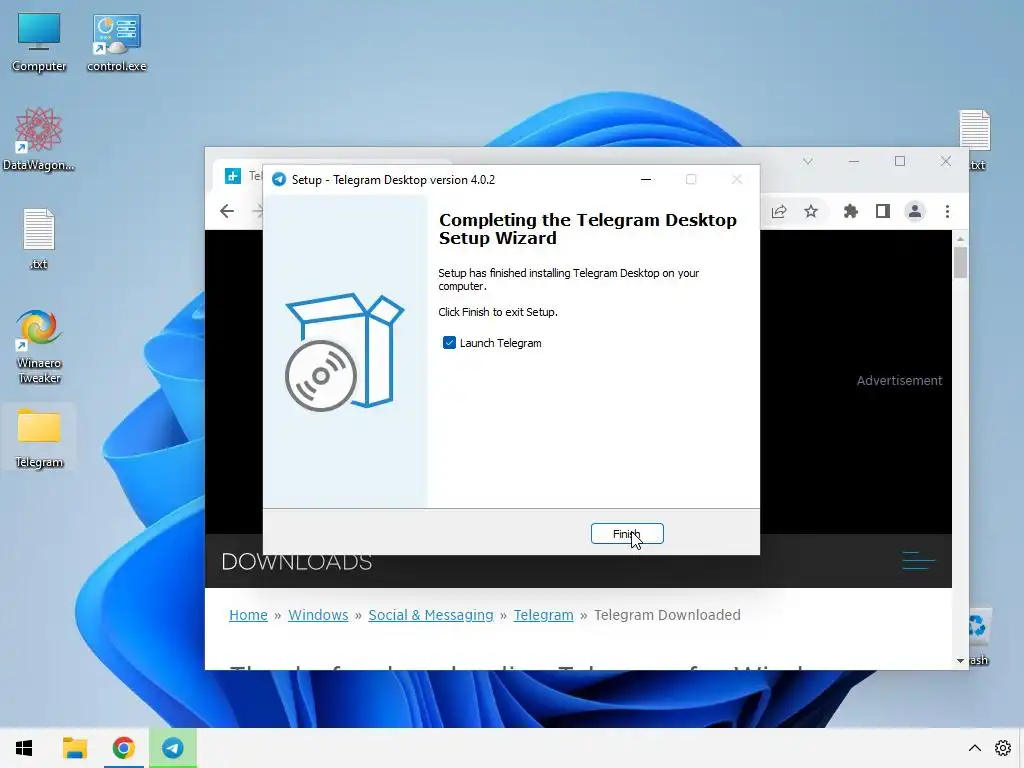This screenshot has width=1024, height=768.
Task: Click 'Telegram Downloaded' breadcrumb text
Action: click(x=667, y=615)
